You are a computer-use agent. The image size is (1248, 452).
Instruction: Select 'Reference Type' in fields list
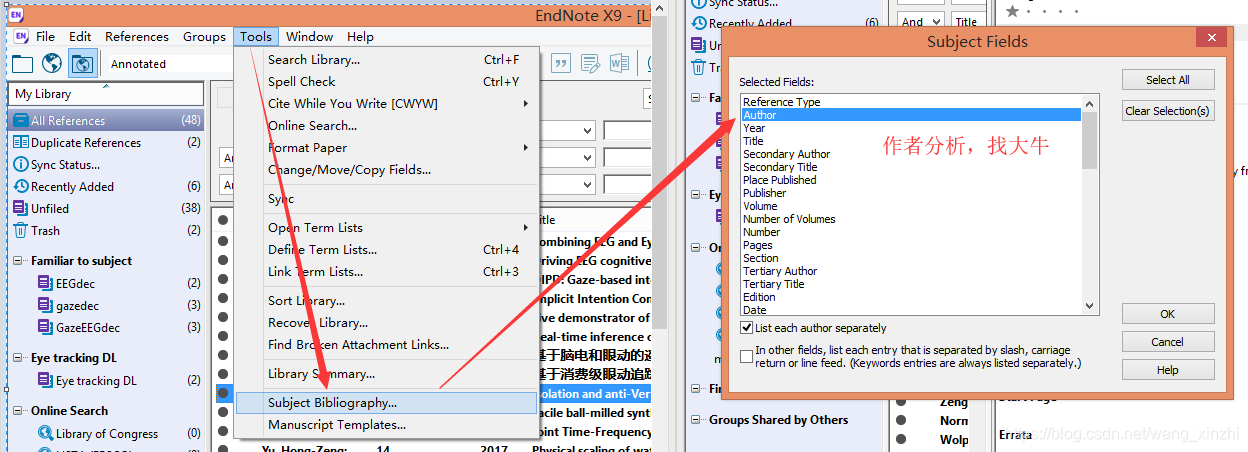(911, 102)
